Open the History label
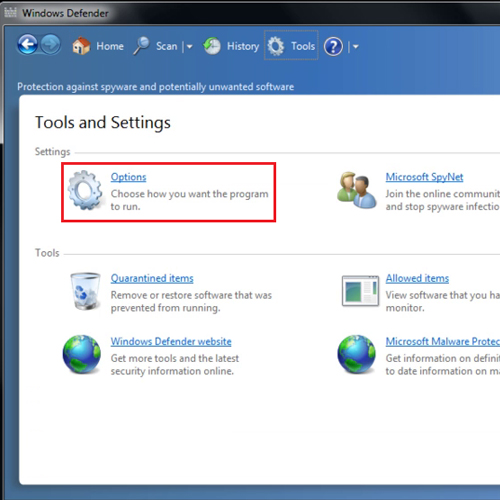 [x=243, y=46]
